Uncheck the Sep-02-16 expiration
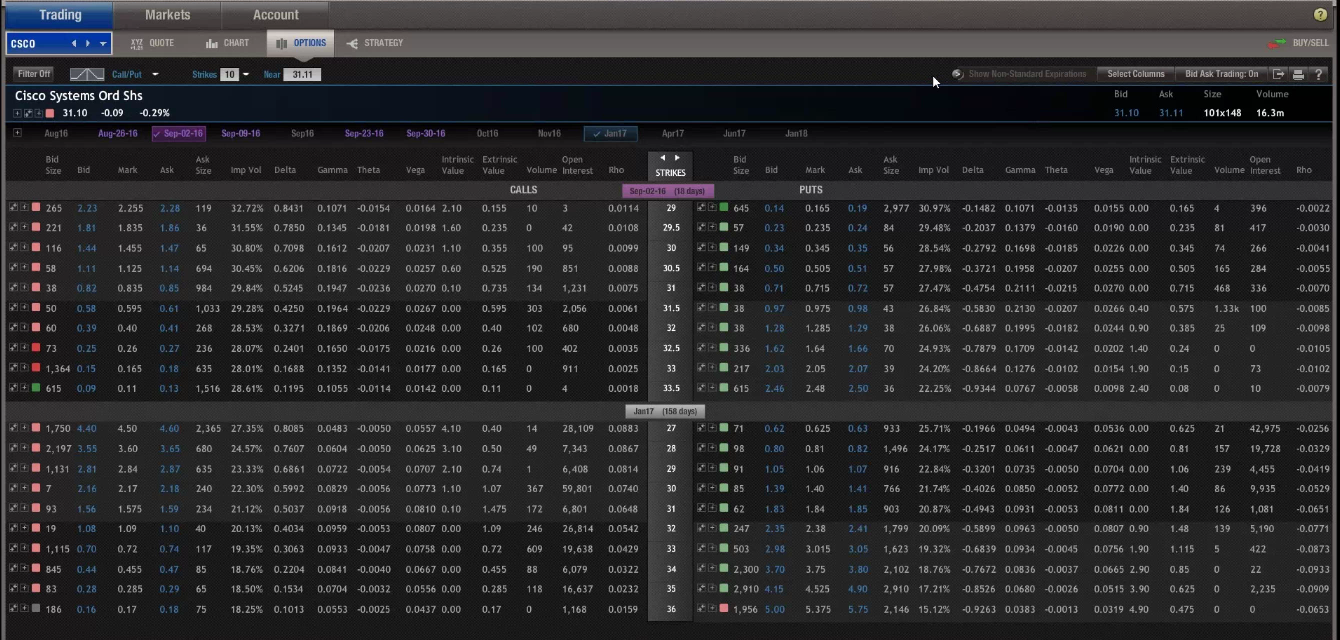Screen dimensions: 1340x640 tap(178, 133)
